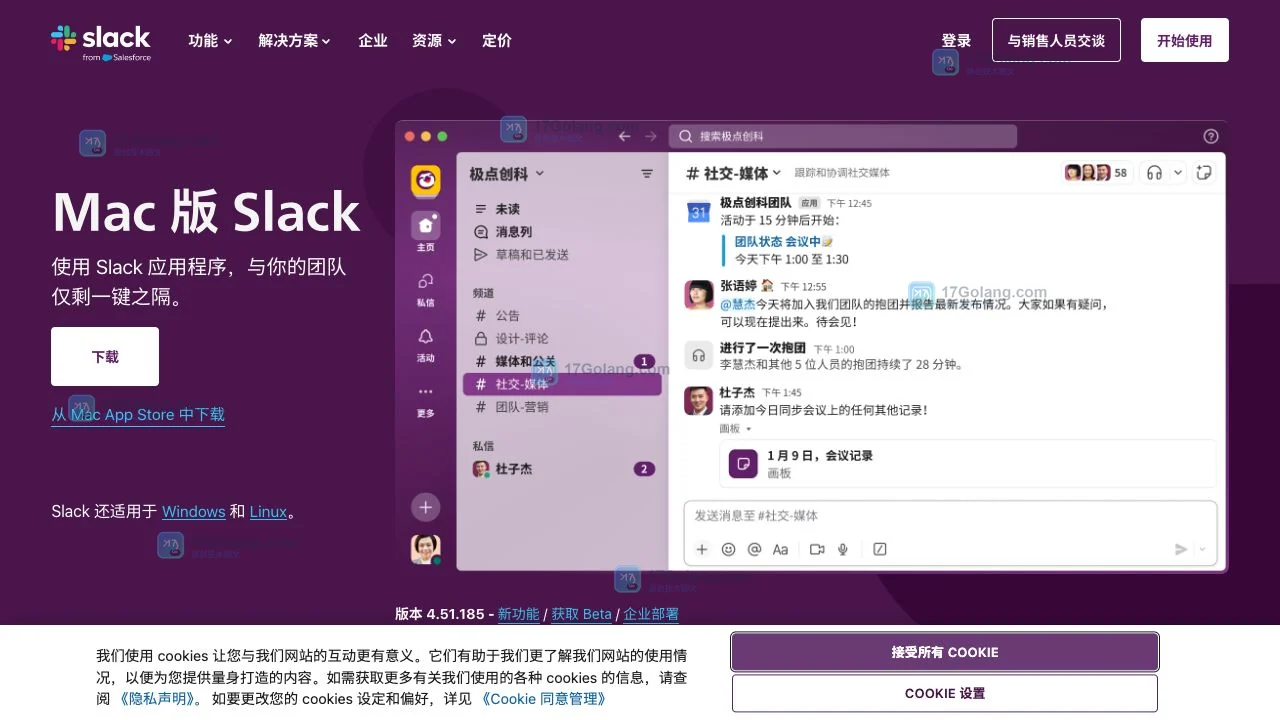1280x720 pixels.
Task: Accept all cookies with 接受所有 COOKIE
Action: coord(945,652)
